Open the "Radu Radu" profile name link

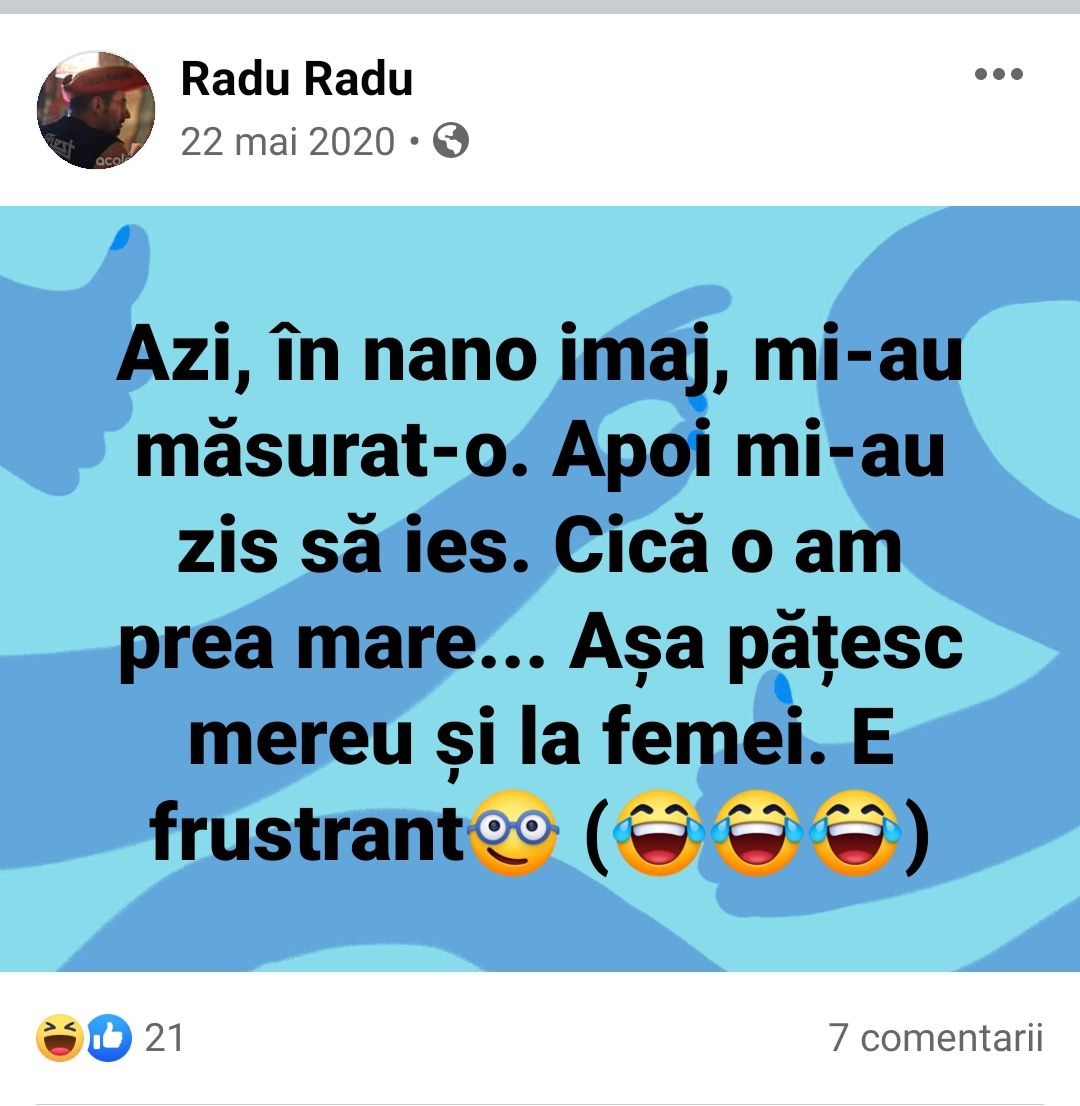(296, 78)
